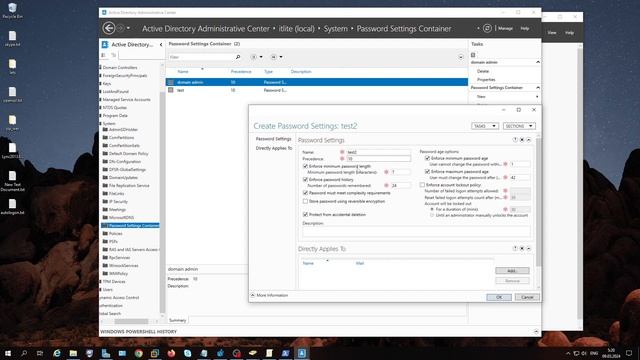Toggle Enforce minimum password age checkbox
This screenshot has width=640, height=360.
pos(427,158)
